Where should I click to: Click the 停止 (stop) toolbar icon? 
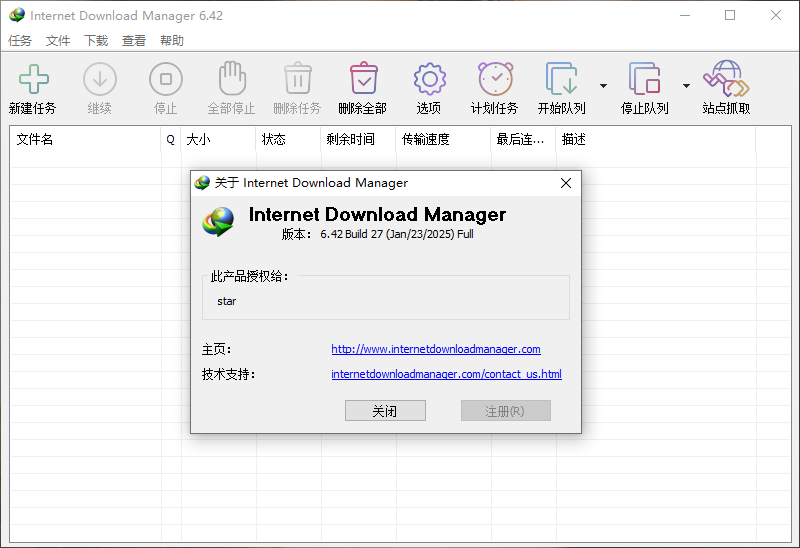pos(166,79)
